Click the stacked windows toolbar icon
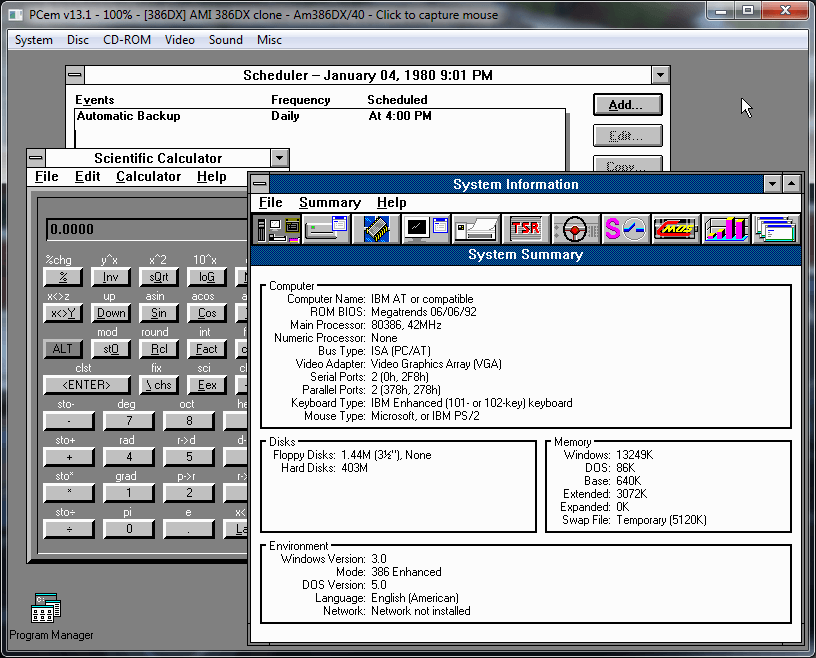Viewport: 816px width, 658px height. [x=775, y=229]
